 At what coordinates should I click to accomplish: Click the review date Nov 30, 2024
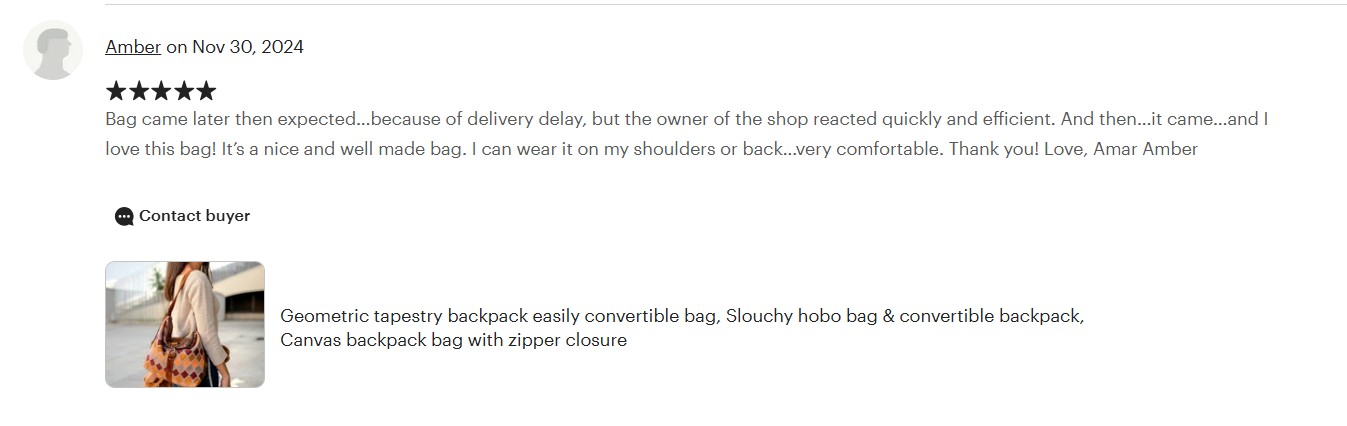point(248,47)
